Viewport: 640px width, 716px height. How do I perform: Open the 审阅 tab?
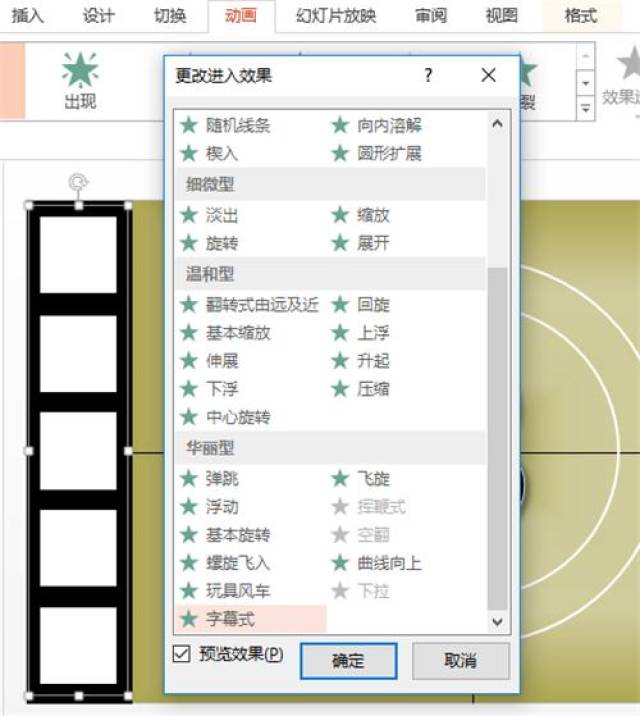point(431,16)
